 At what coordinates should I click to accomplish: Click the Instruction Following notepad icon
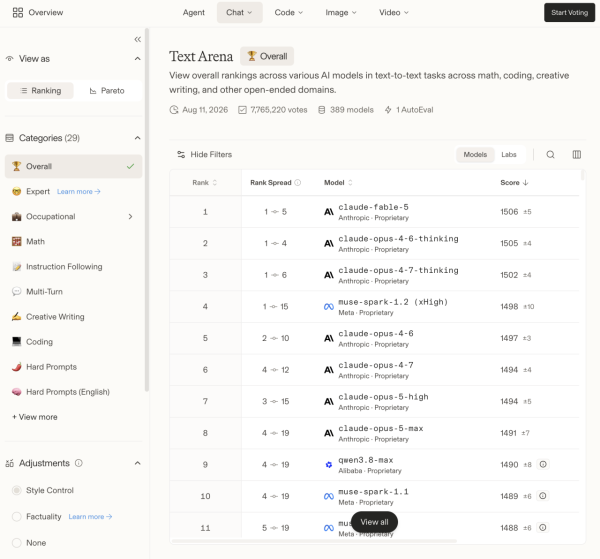(16, 267)
